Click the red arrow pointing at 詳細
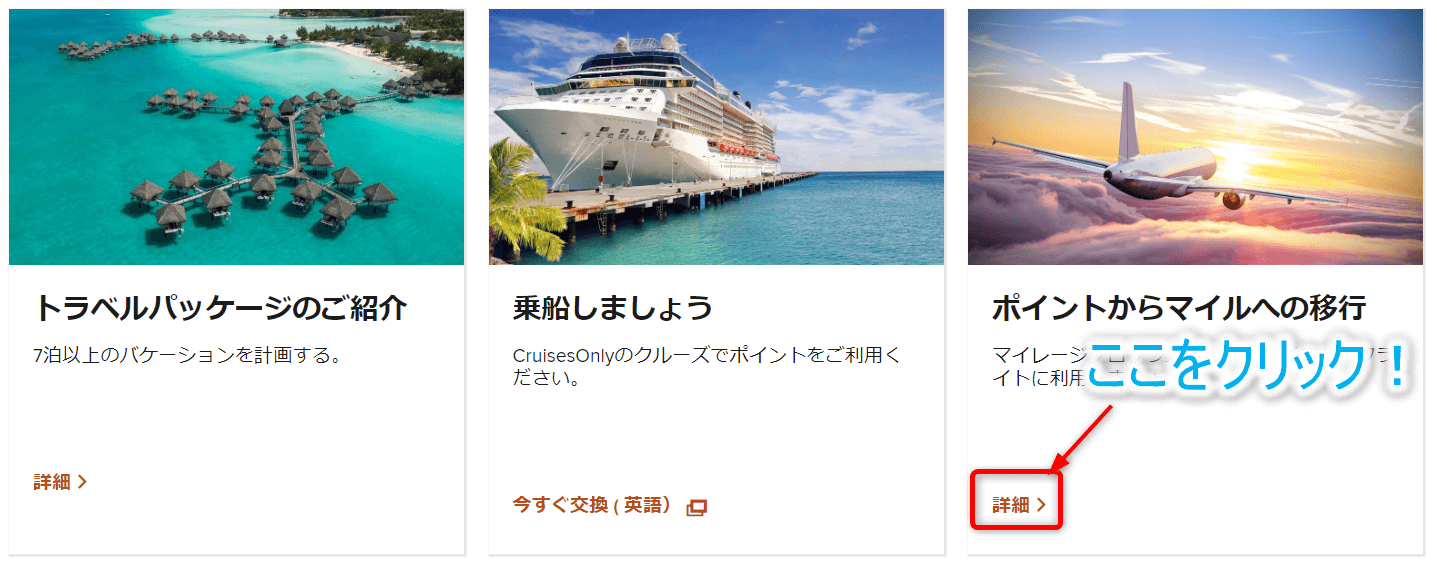 click(x=1083, y=438)
